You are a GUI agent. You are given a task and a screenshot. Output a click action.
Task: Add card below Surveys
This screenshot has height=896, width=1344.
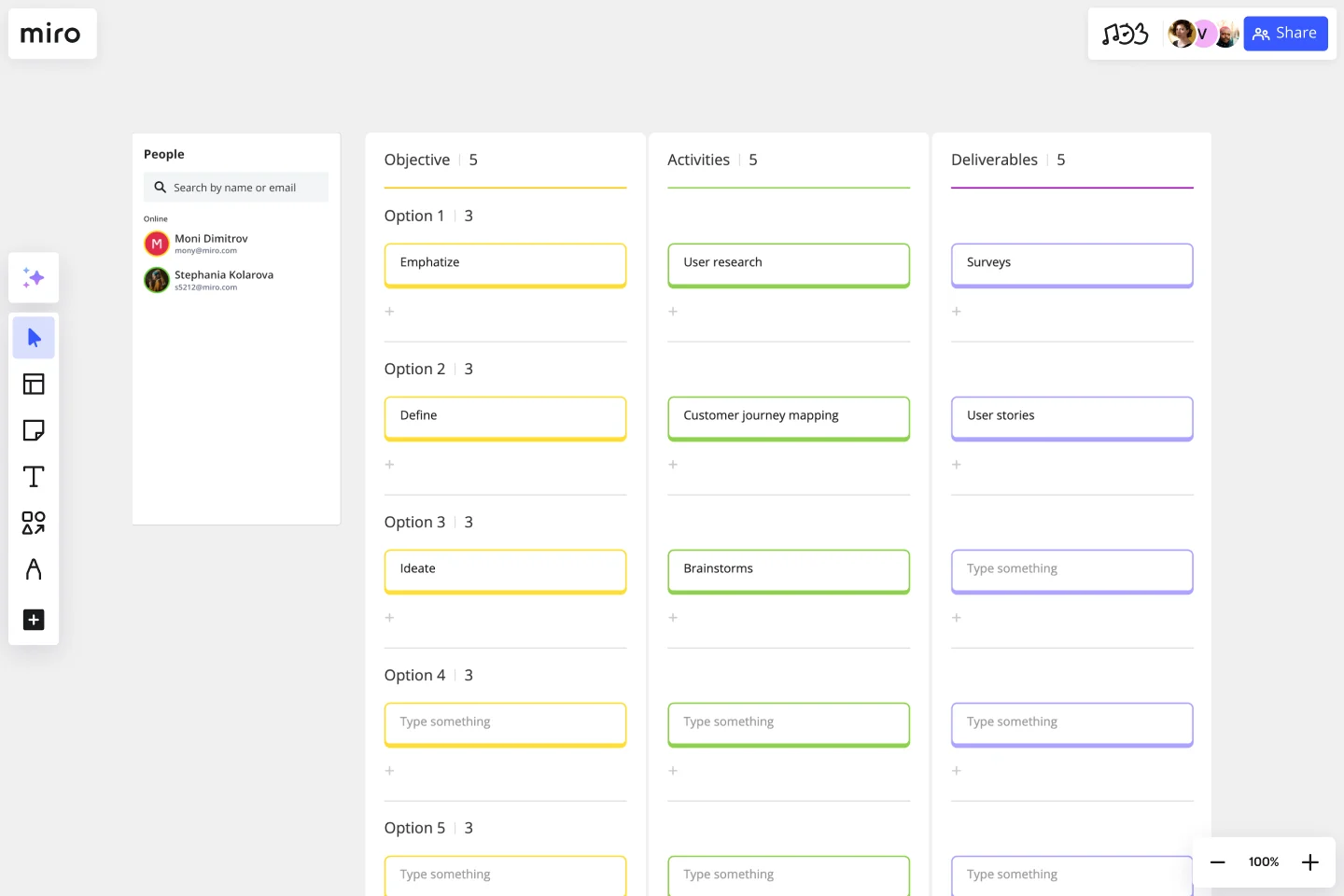pos(957,312)
